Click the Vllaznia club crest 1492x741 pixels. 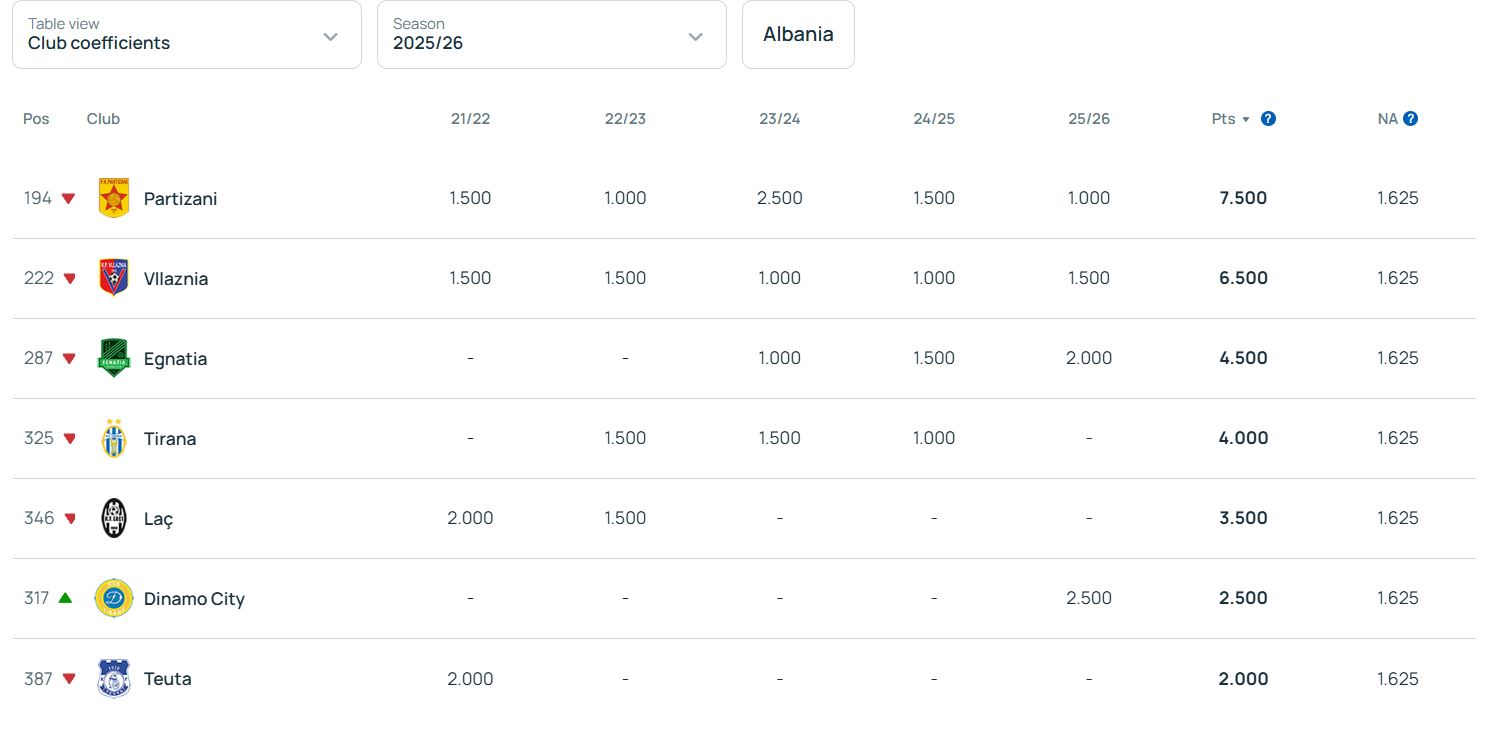click(x=114, y=278)
